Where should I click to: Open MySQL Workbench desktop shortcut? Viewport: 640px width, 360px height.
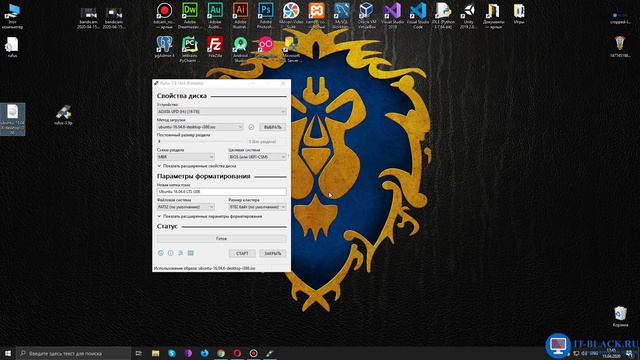(x=341, y=16)
